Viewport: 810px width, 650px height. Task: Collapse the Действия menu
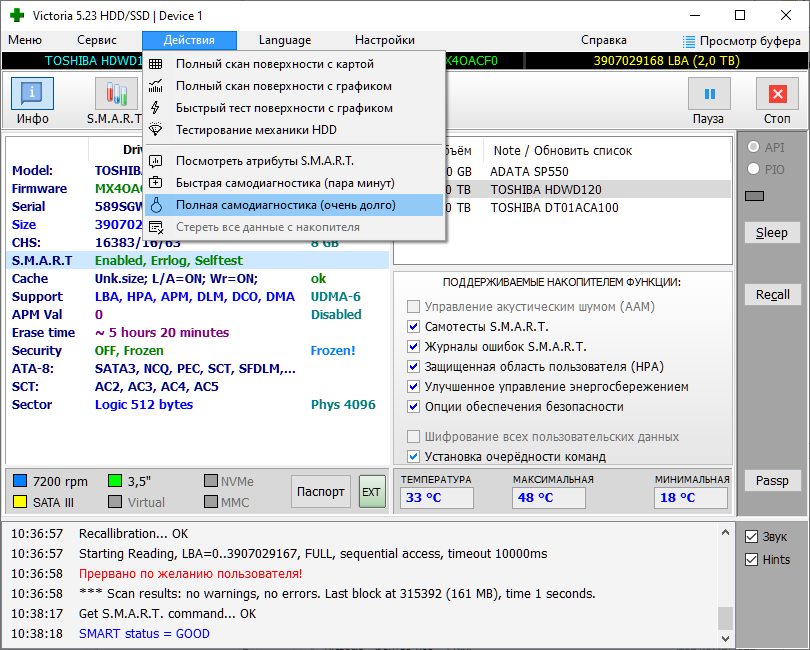pyautogui.click(x=189, y=40)
